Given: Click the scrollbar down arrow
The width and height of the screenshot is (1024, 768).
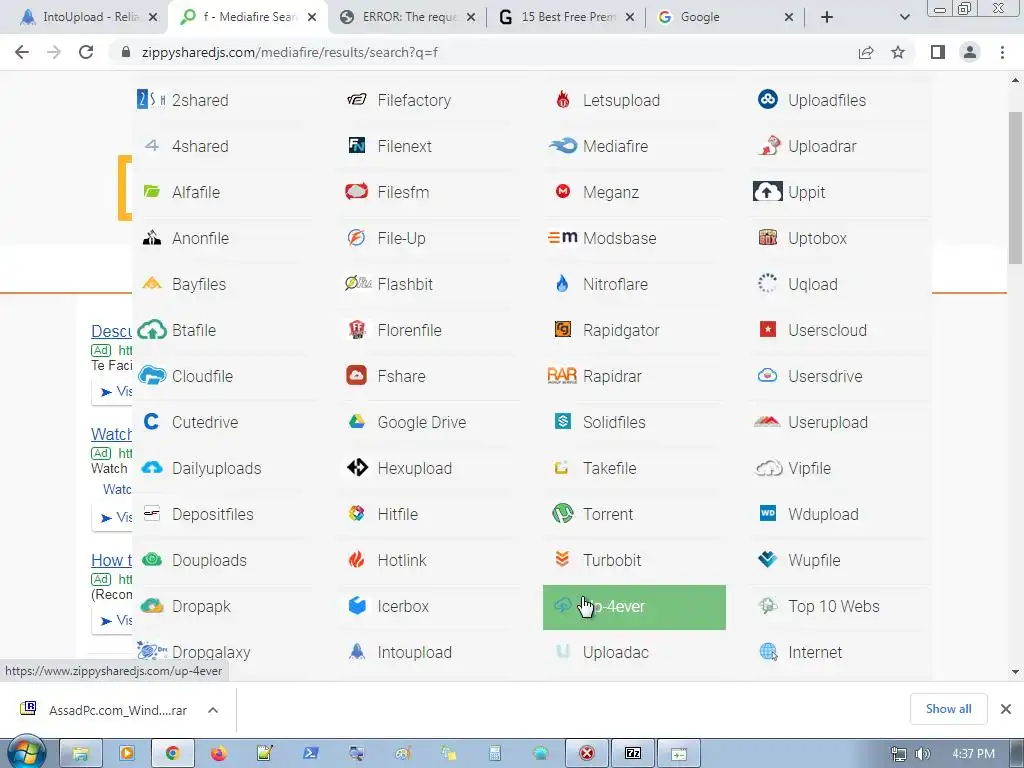Looking at the screenshot, I should click(1015, 671).
